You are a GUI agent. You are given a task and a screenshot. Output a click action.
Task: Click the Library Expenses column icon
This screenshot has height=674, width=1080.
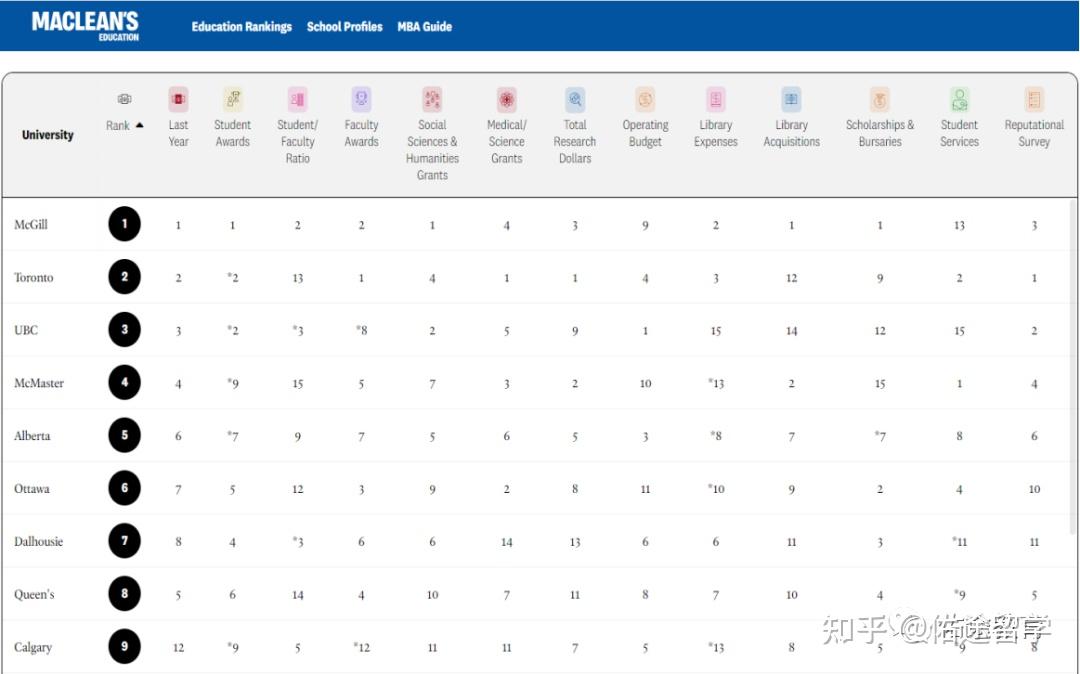(716, 99)
